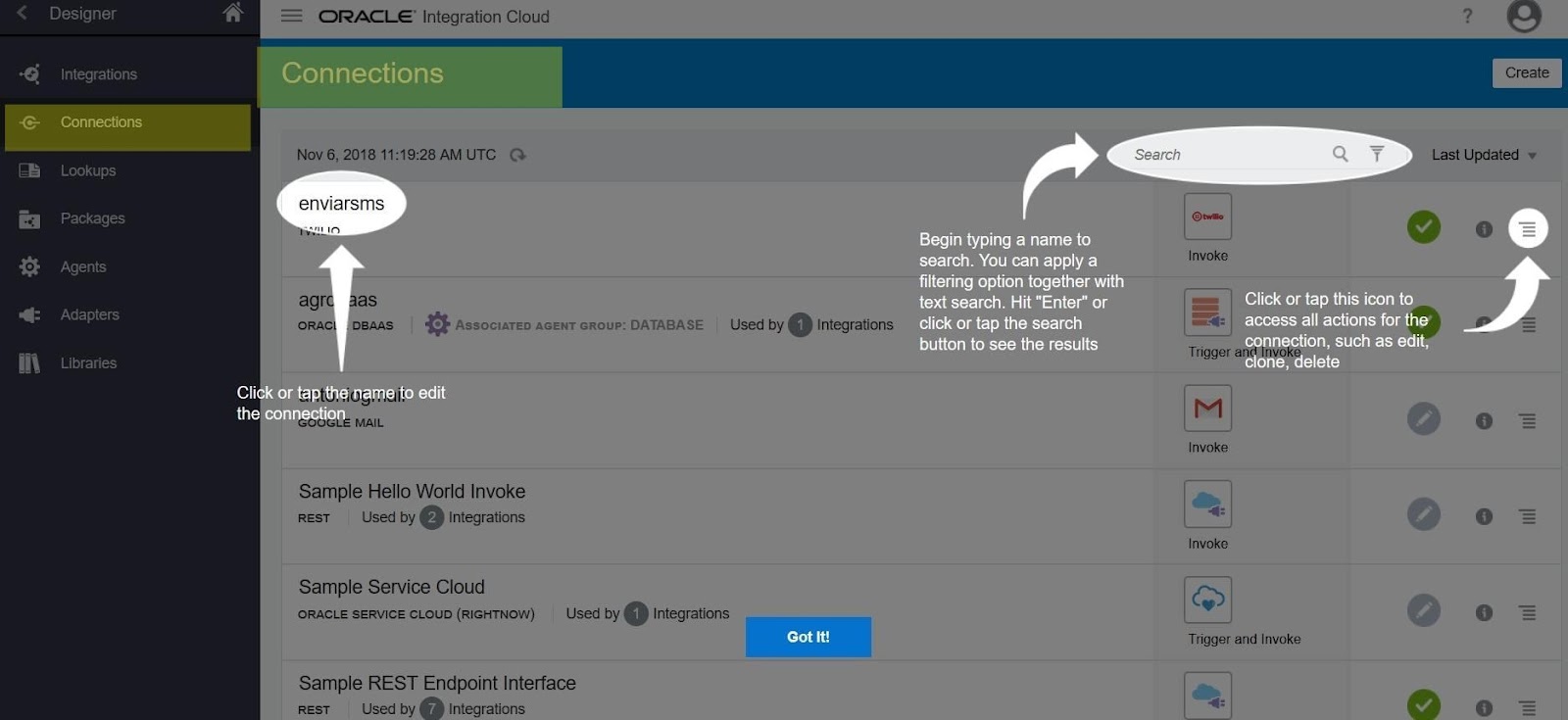
Task: Click the search magnifier icon
Action: click(x=1340, y=154)
